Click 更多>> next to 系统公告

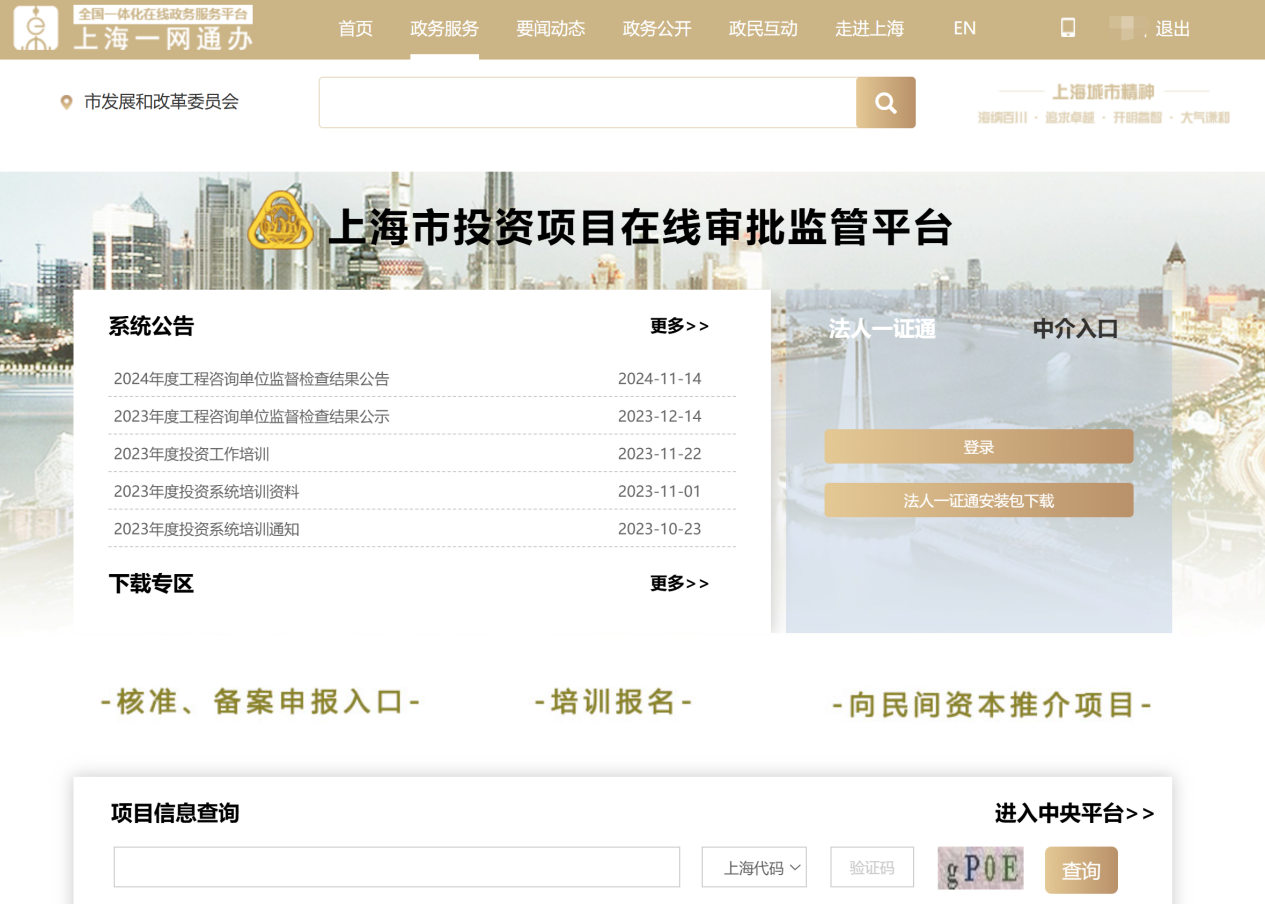[x=679, y=326]
